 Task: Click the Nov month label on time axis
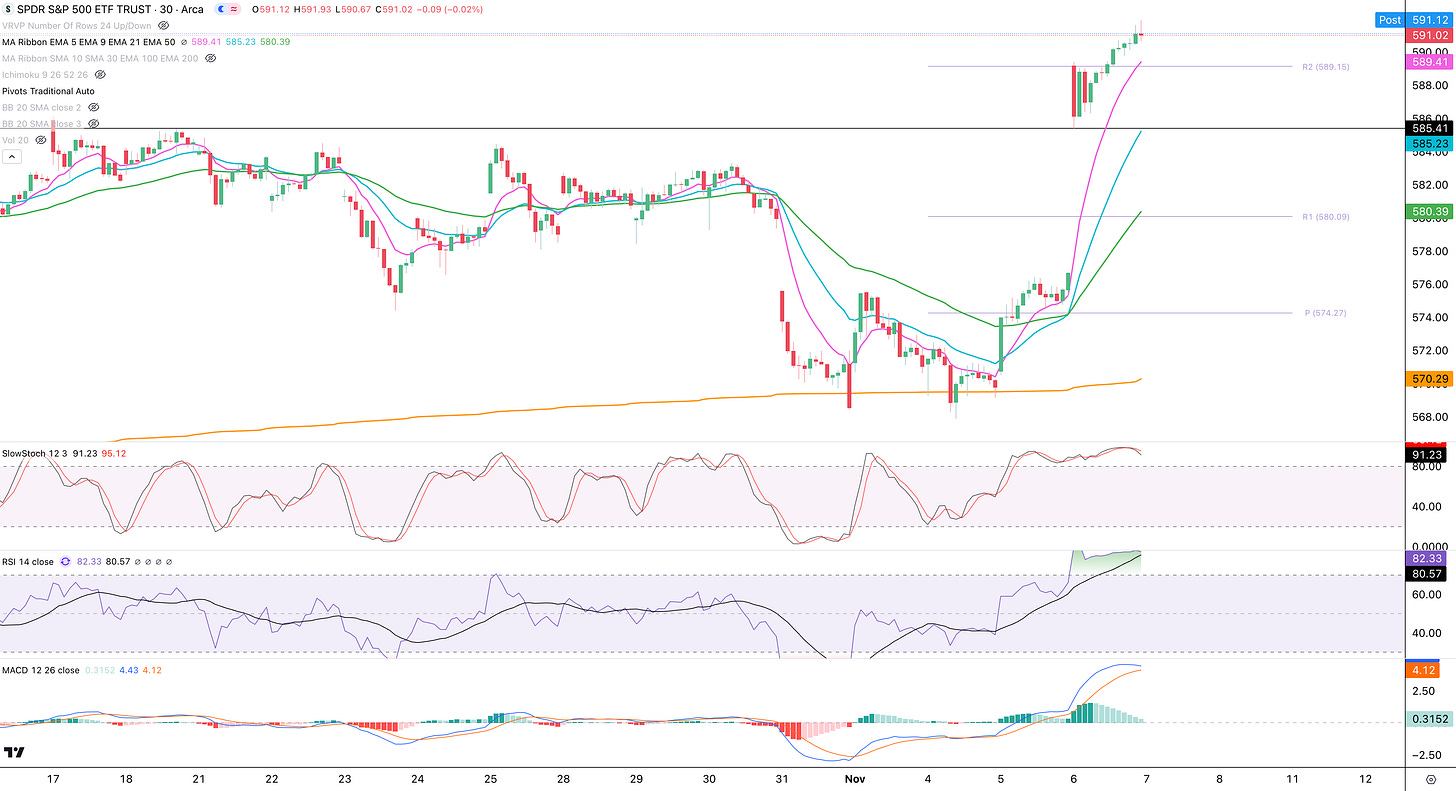[854, 777]
